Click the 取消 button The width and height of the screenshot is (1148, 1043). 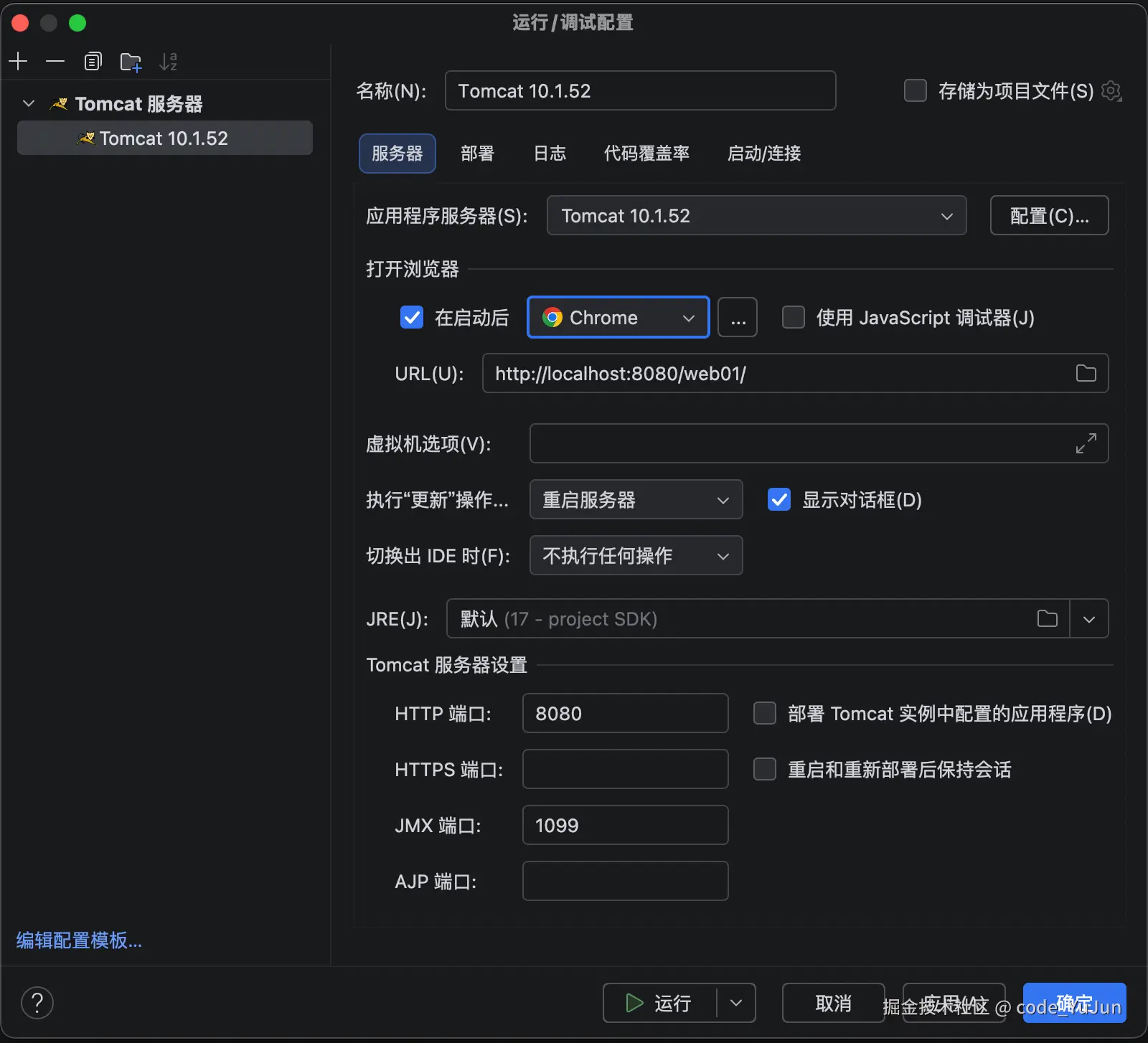coord(834,1002)
